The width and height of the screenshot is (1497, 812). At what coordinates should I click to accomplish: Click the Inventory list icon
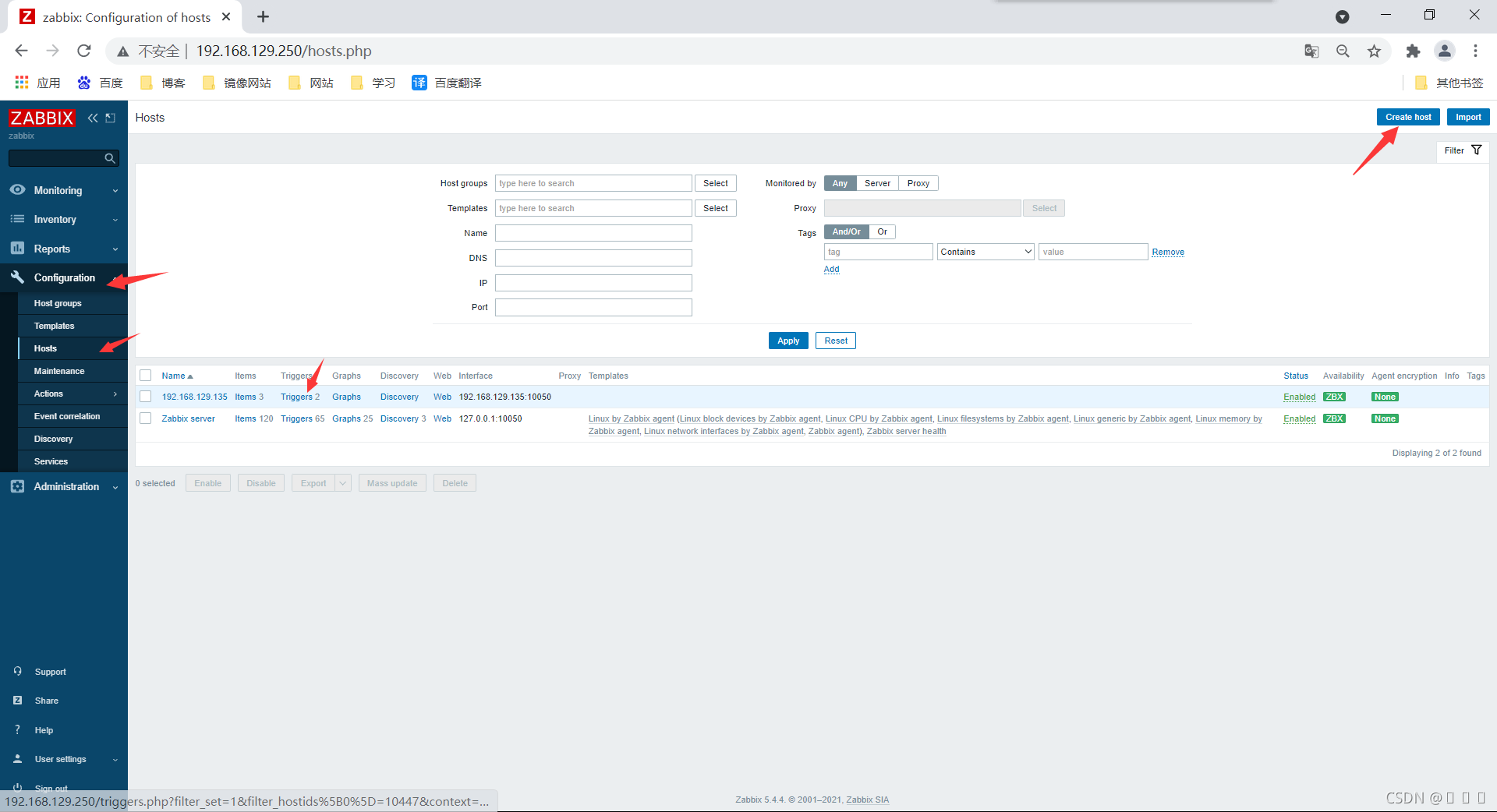point(17,219)
